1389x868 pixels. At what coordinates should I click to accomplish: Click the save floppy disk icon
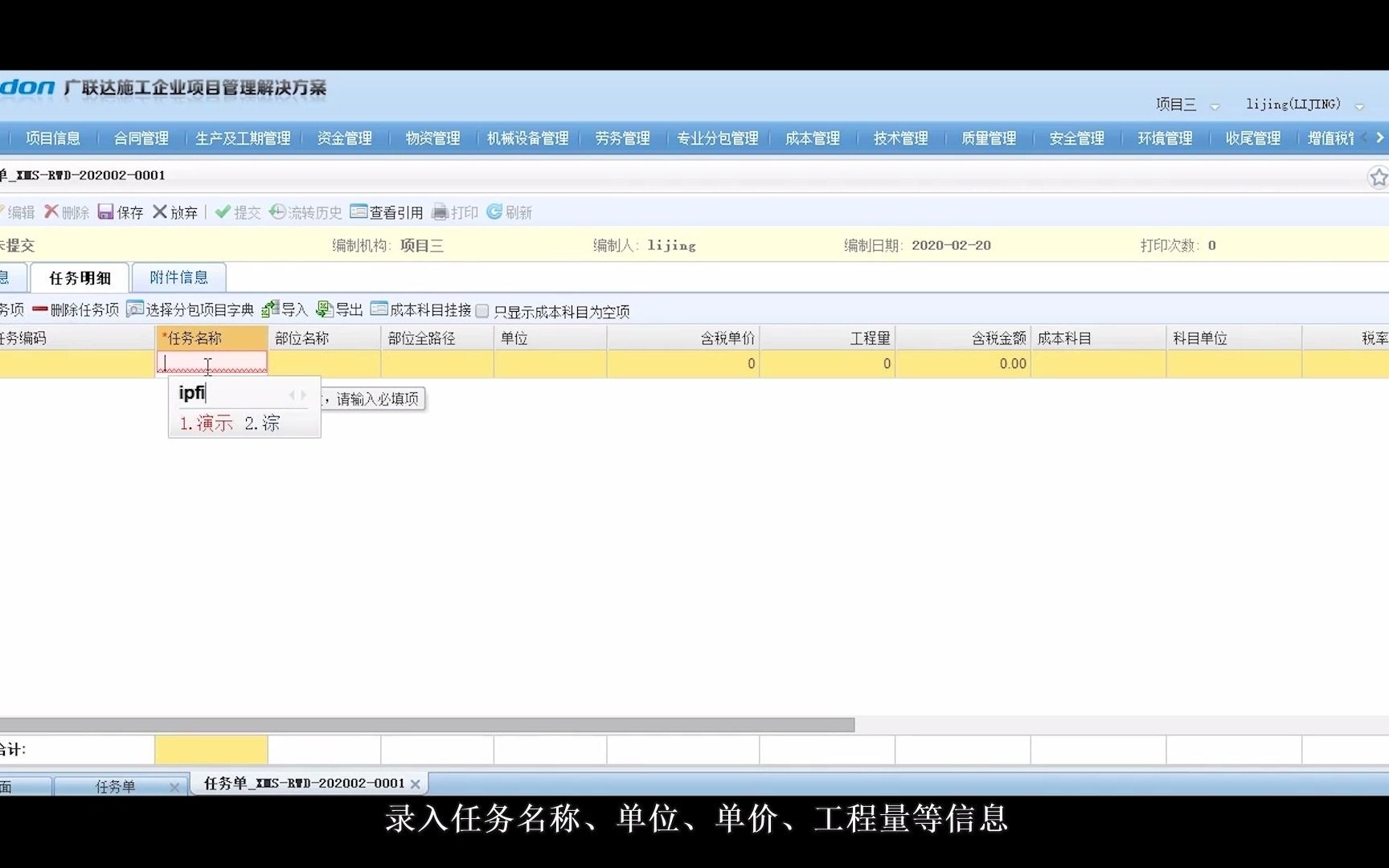pos(106,211)
